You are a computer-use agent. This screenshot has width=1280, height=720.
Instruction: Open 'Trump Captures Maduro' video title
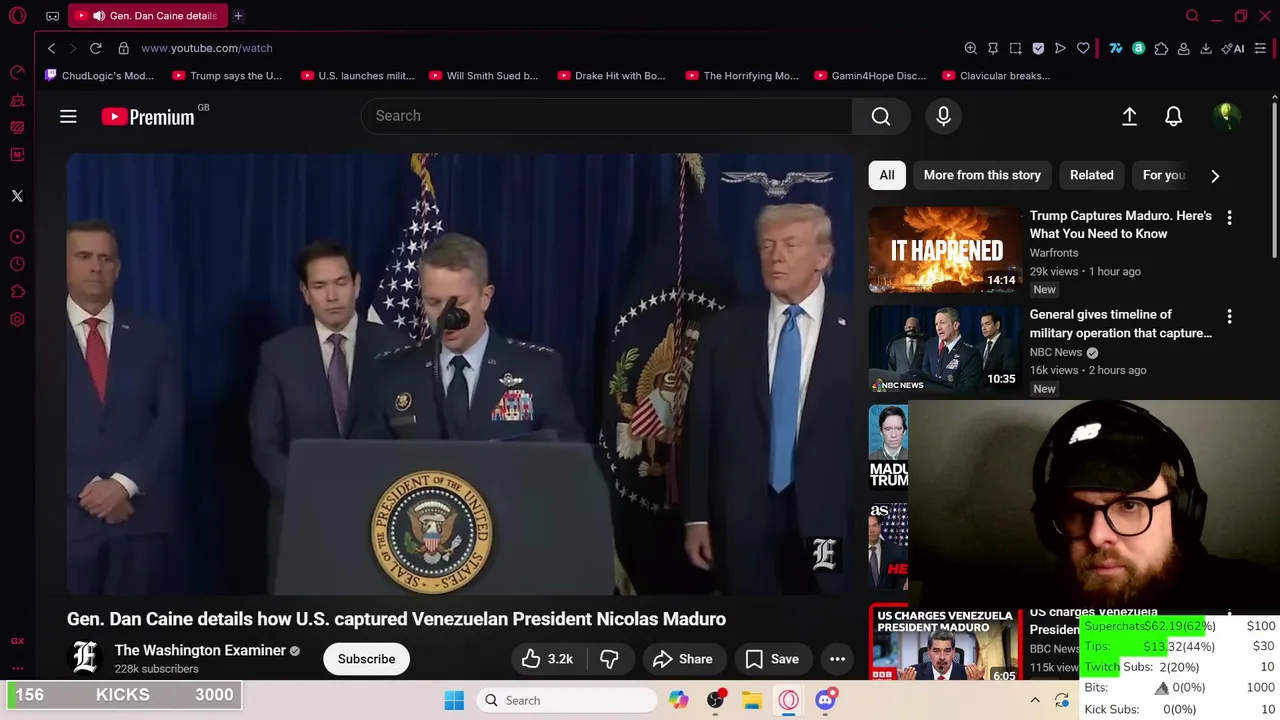tap(1120, 225)
